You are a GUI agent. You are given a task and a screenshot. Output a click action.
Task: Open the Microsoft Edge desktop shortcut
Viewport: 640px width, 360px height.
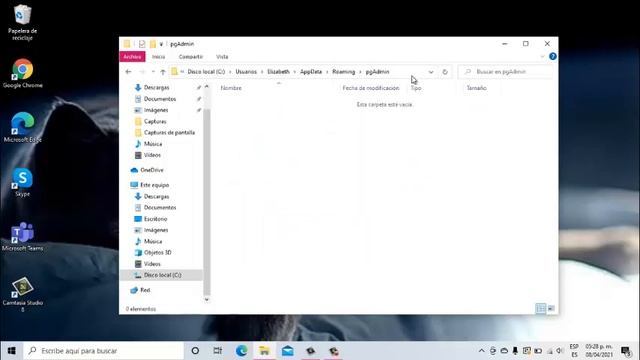22,127
